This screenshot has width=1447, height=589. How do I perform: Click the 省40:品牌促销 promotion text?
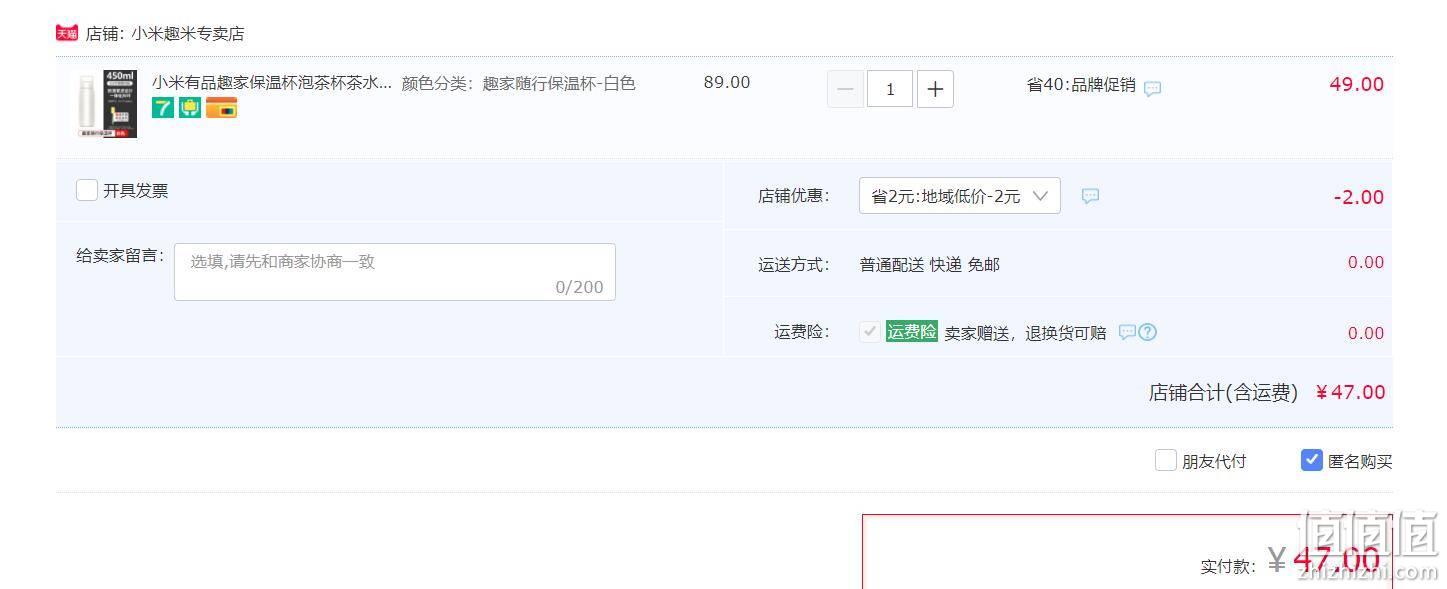(x=1081, y=85)
